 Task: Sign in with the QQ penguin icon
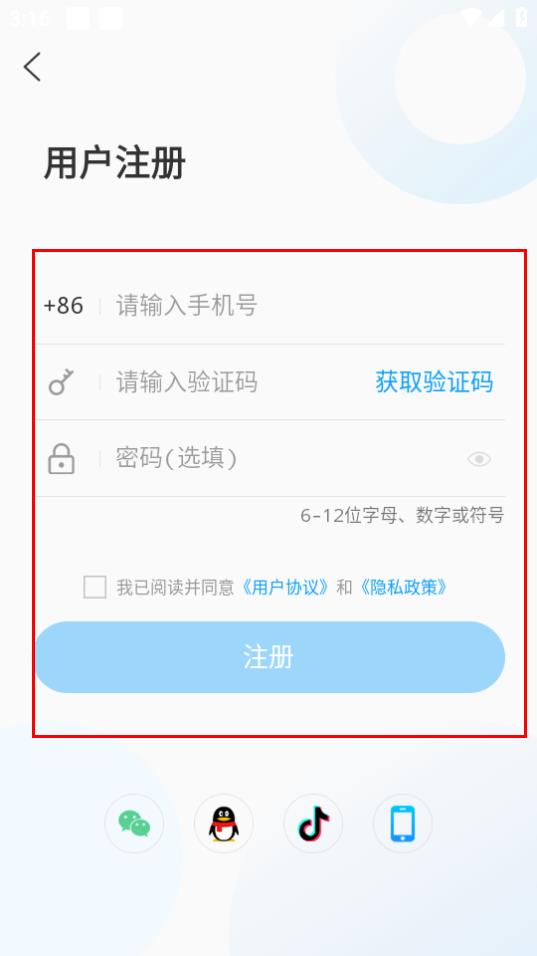[224, 823]
